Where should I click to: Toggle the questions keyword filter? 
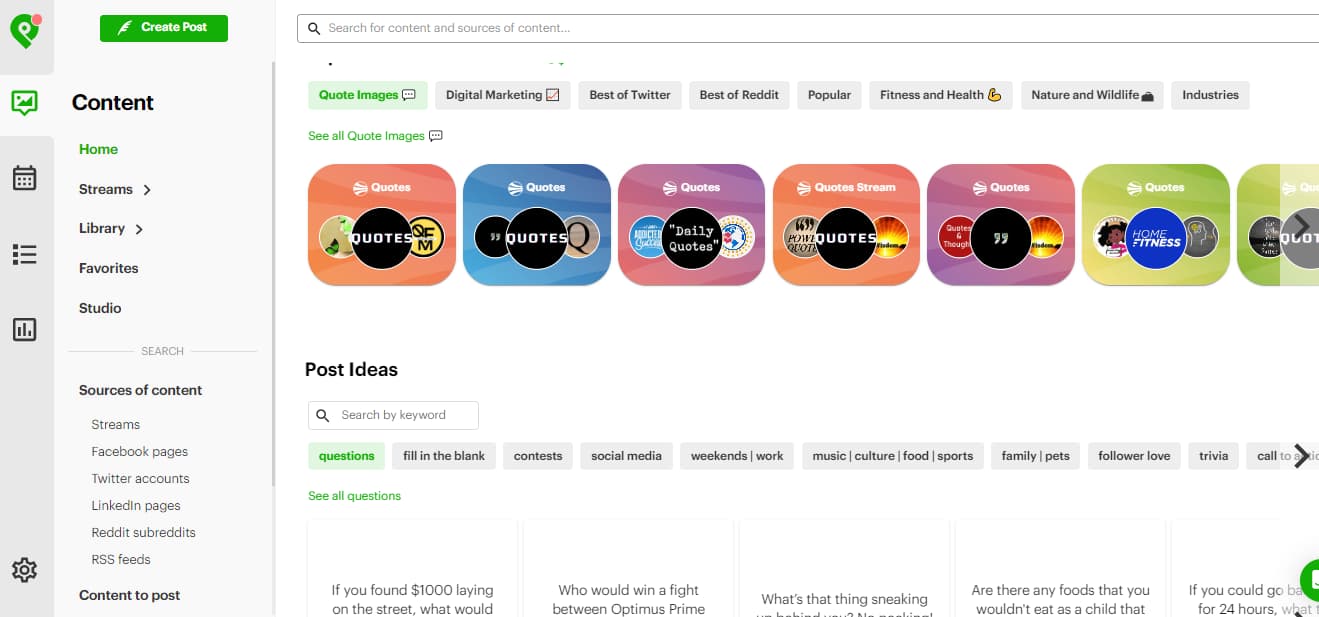click(346, 455)
